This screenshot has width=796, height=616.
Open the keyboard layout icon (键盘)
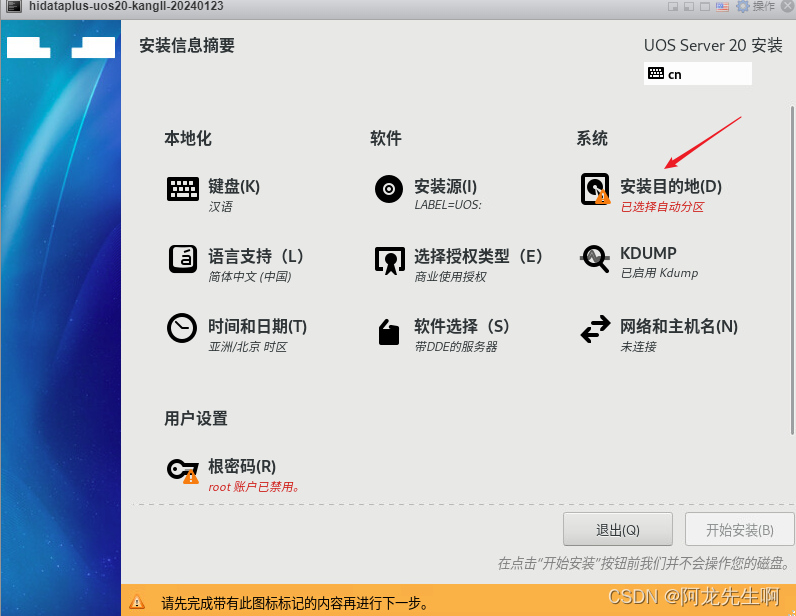(x=183, y=189)
